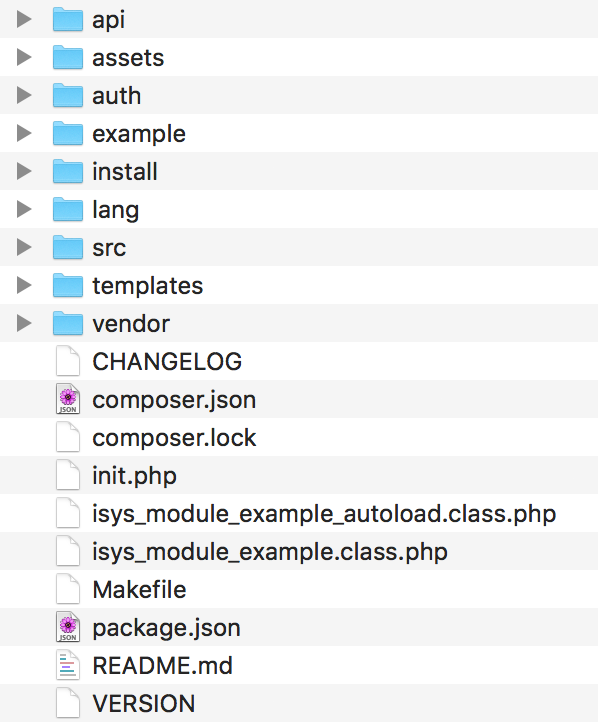Select isys_module_example.class.php row
The width and height of the screenshot is (598, 722).
299,551
